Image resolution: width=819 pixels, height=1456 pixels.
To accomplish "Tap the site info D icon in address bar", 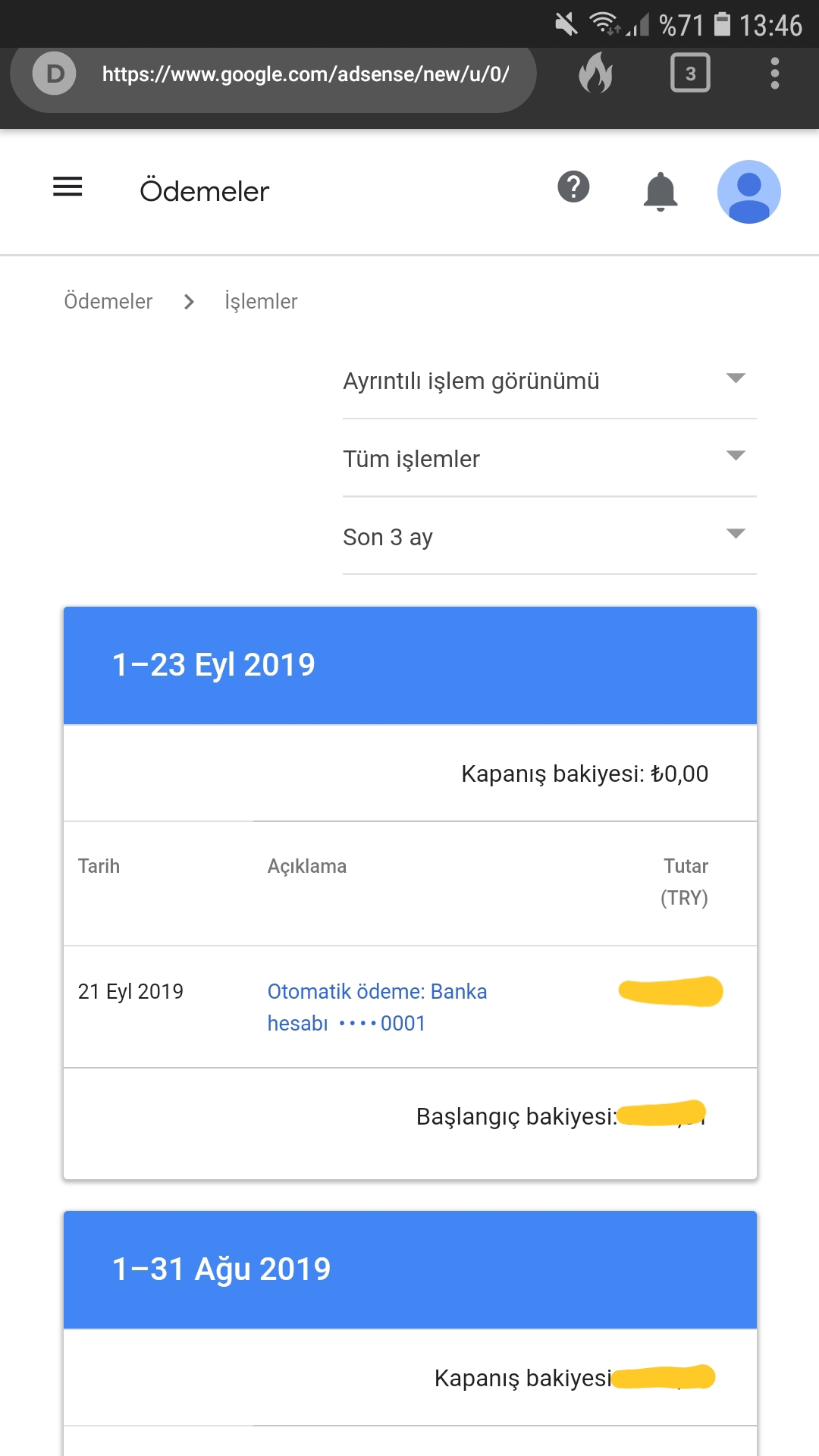I will click(x=55, y=74).
